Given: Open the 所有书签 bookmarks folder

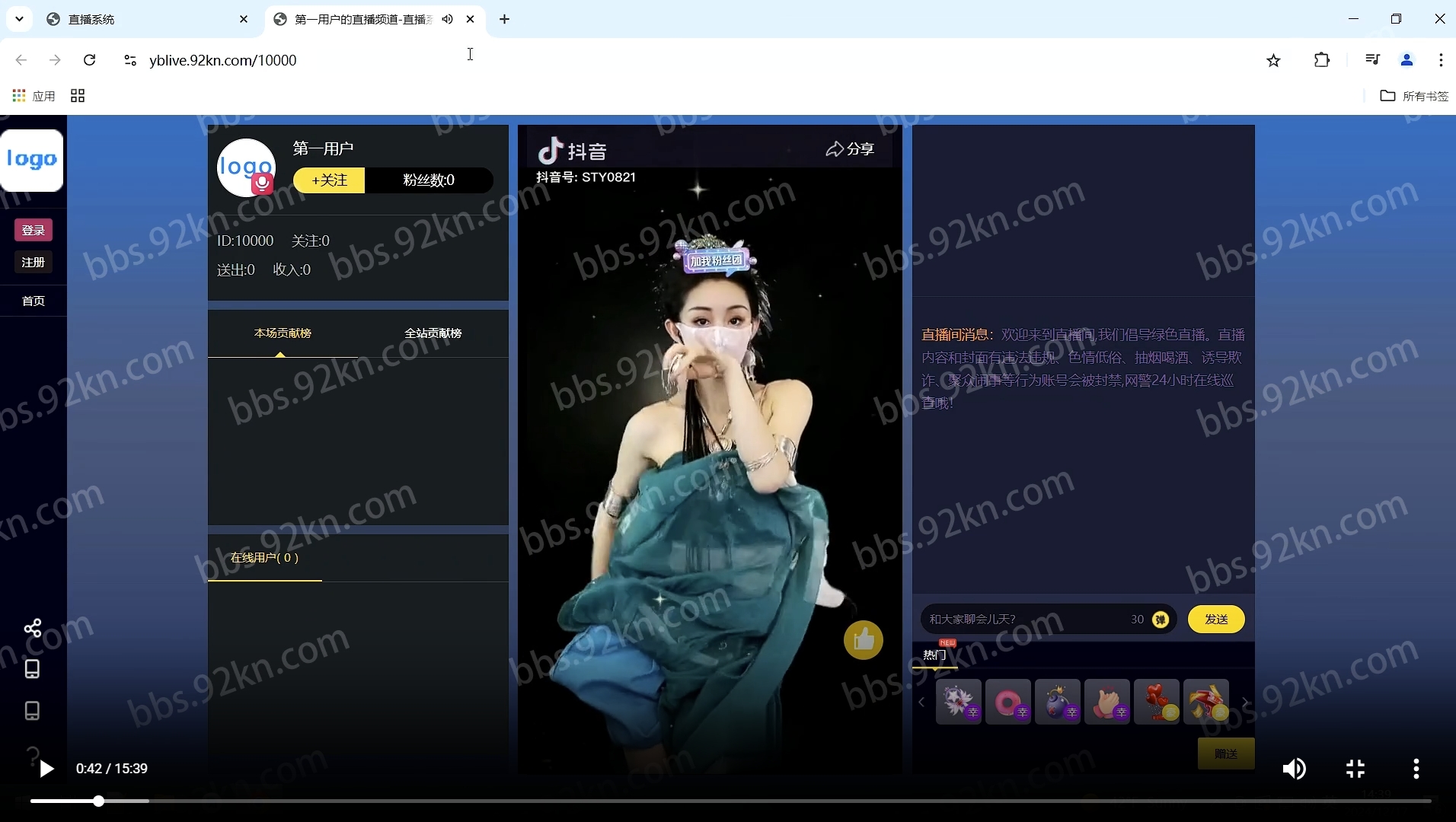Looking at the screenshot, I should click(1414, 96).
